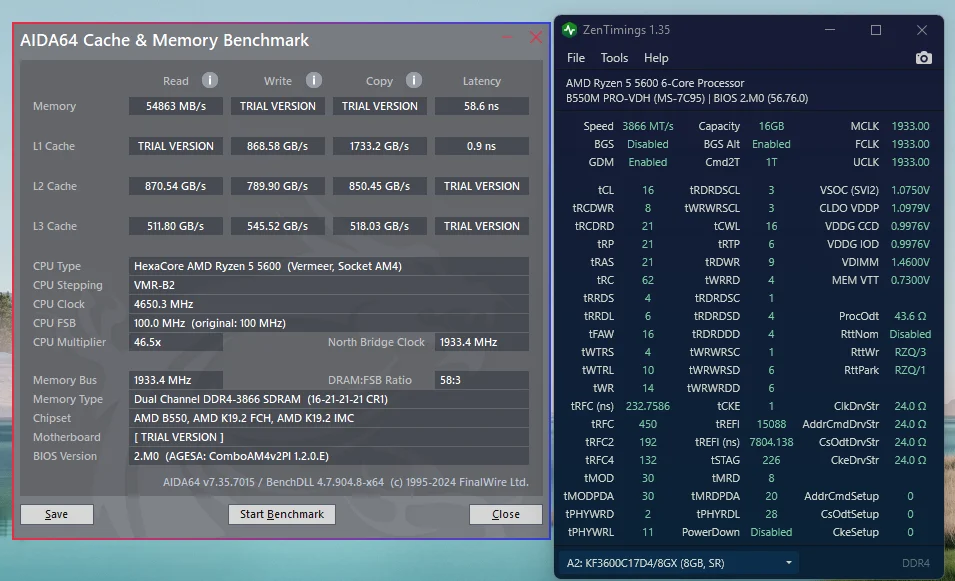Minimize the AIDA64 benchmark window
955x581 pixels.
(x=508, y=38)
